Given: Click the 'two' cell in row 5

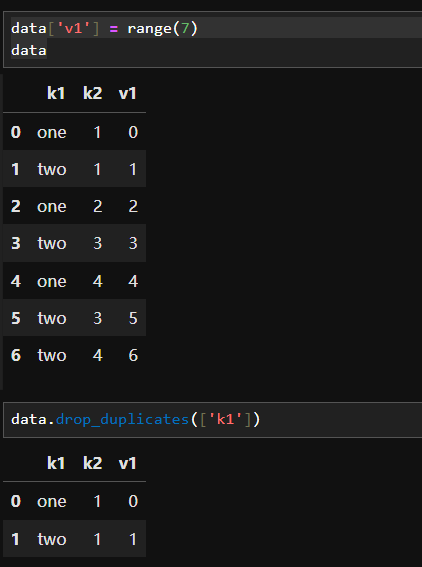Looking at the screenshot, I should (52, 318).
